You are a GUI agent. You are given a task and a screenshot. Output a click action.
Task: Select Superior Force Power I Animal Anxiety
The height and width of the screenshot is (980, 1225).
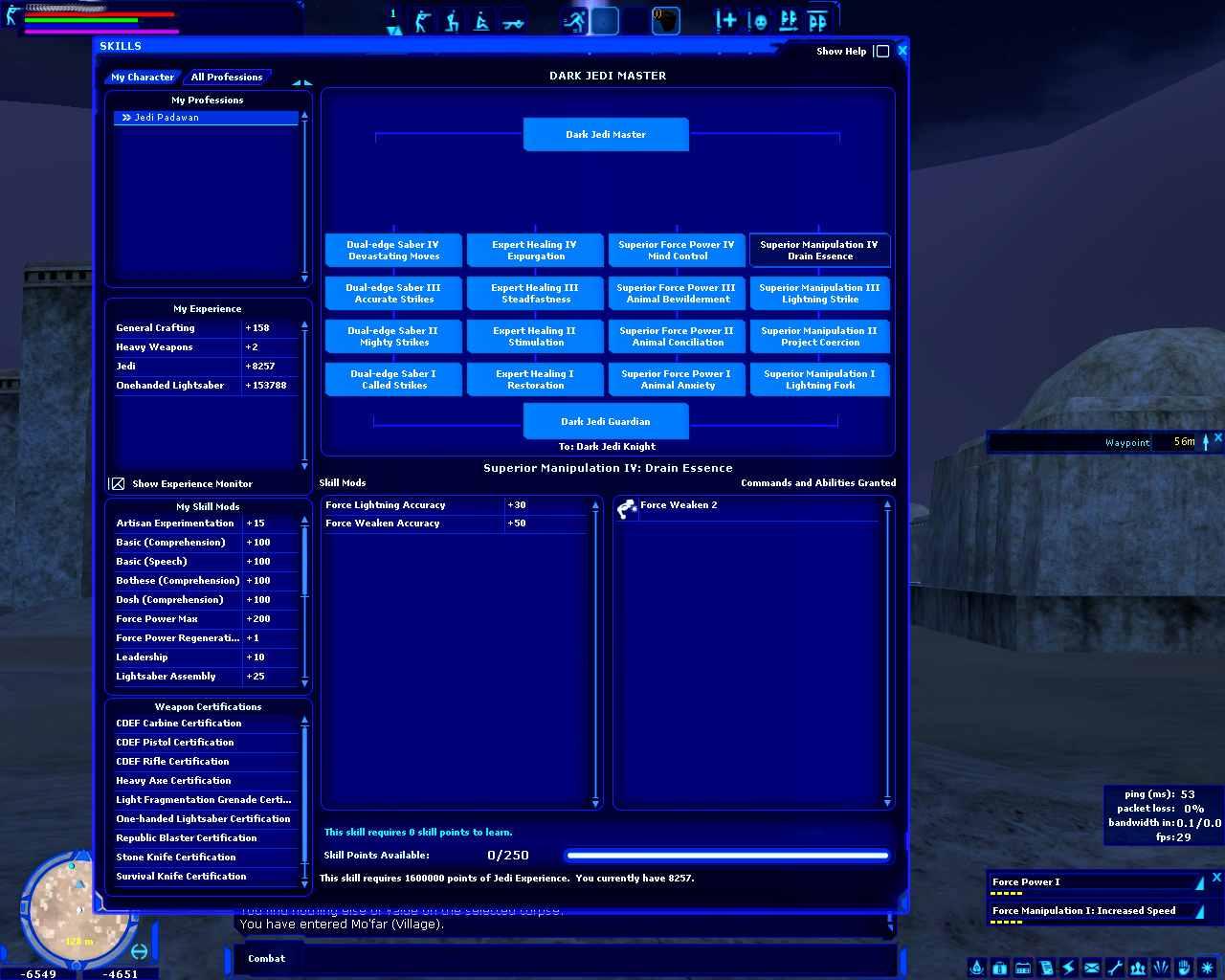(677, 380)
